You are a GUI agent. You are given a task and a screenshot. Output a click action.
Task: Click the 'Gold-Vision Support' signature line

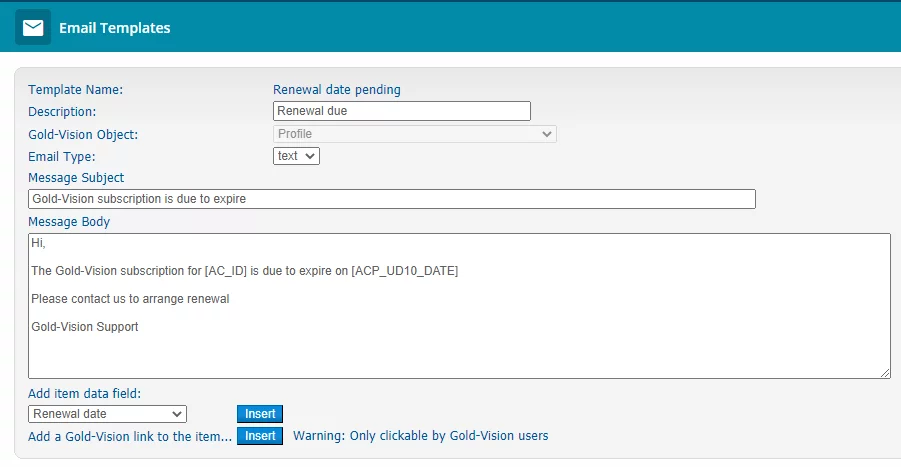[85, 327]
